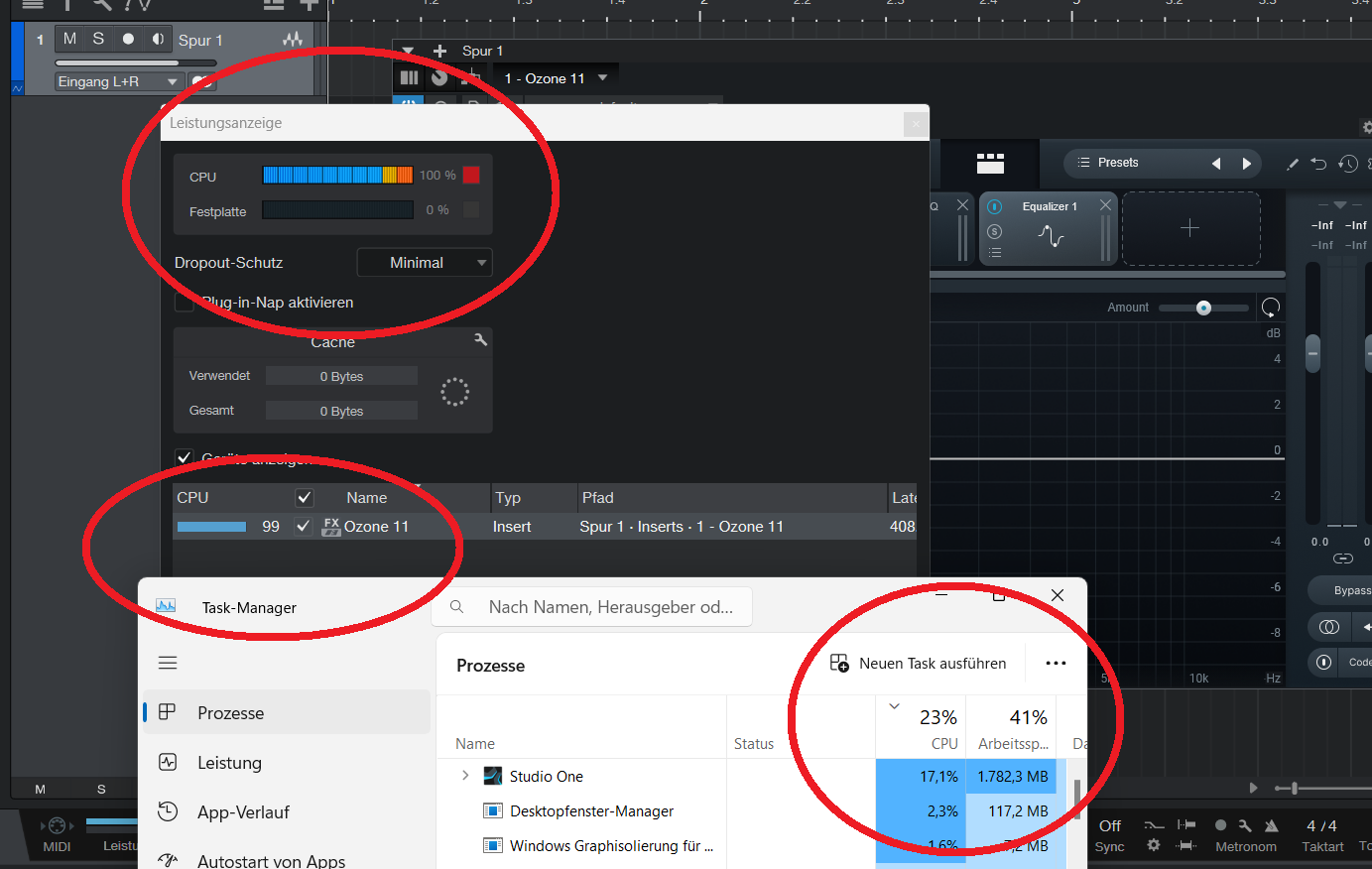Select the Equalizer 1 module tile
The width and height of the screenshot is (1372, 869).
[1049, 229]
